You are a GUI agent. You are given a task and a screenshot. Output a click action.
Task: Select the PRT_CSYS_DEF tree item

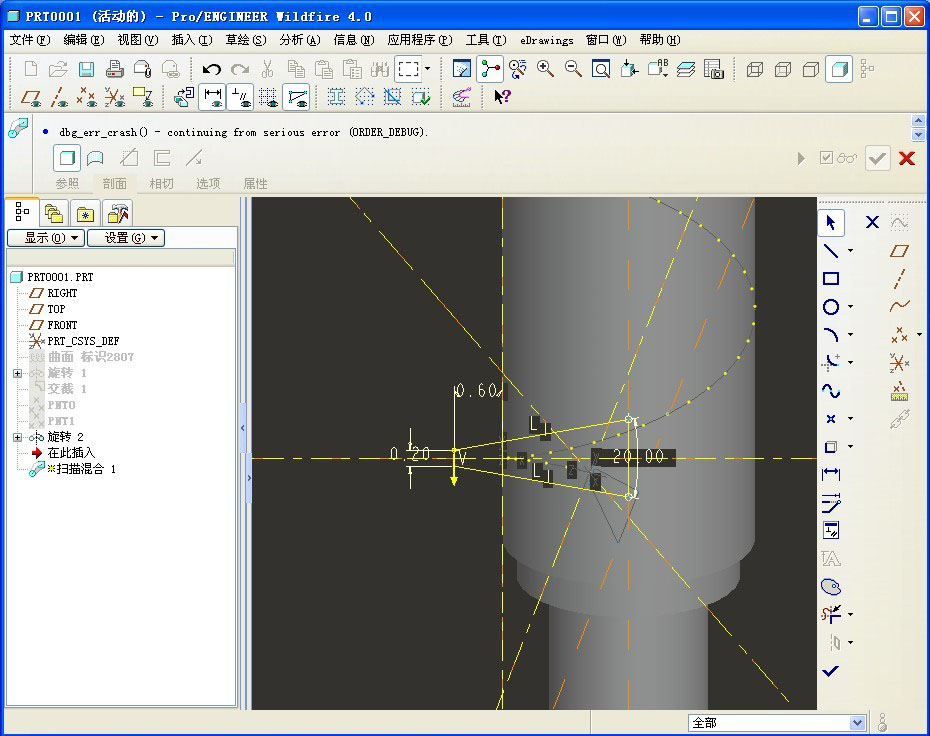coord(83,341)
